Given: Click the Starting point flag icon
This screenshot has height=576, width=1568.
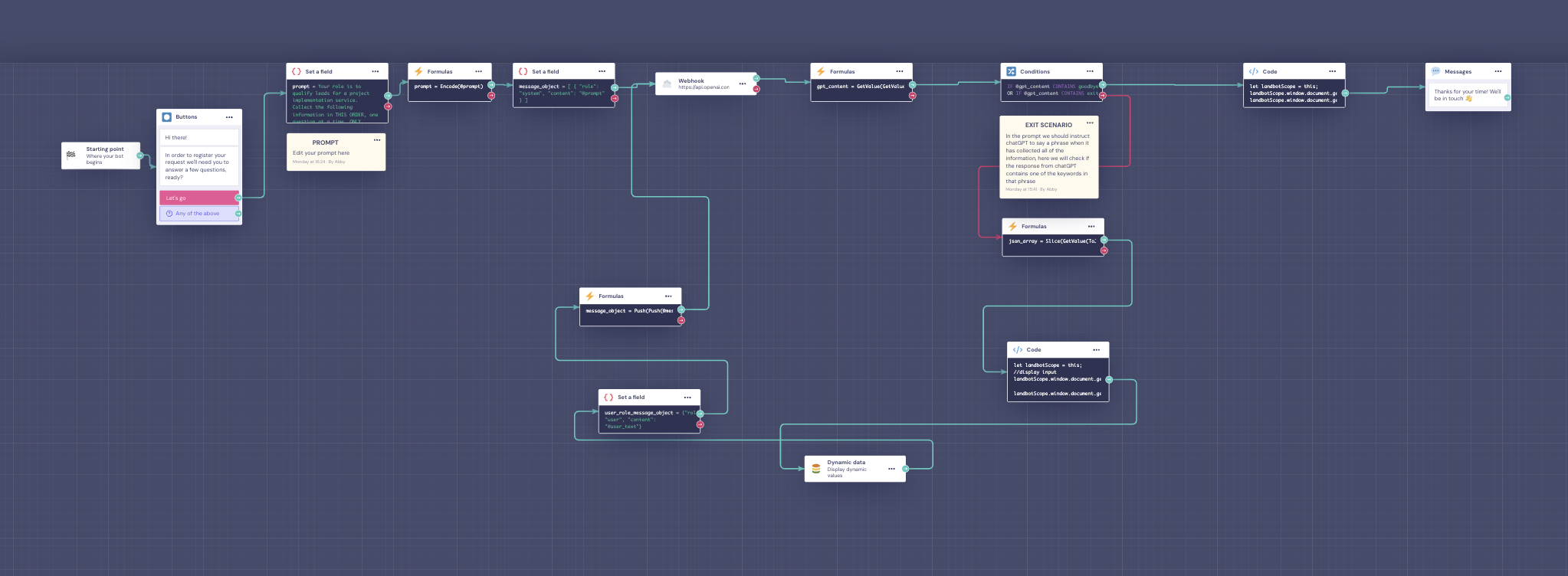Looking at the screenshot, I should coord(71,155).
